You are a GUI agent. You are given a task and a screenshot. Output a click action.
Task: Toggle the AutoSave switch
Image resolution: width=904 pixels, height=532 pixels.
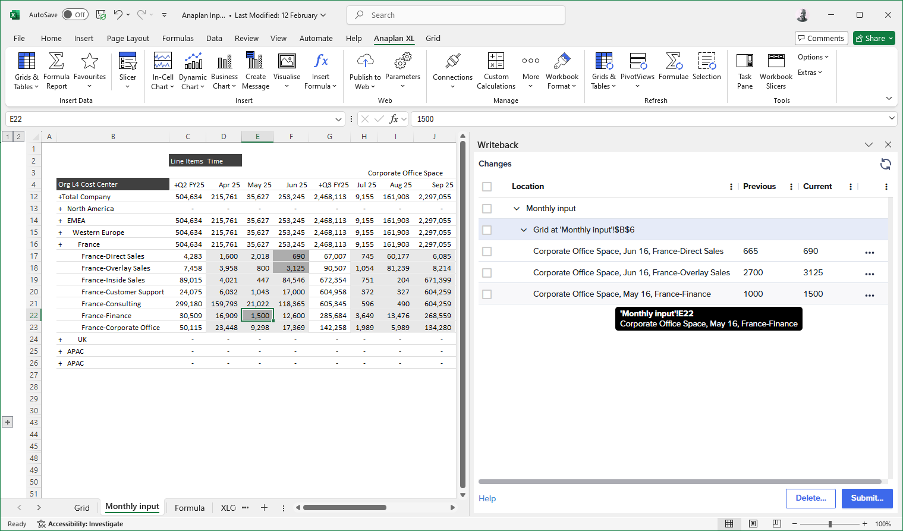pos(74,15)
